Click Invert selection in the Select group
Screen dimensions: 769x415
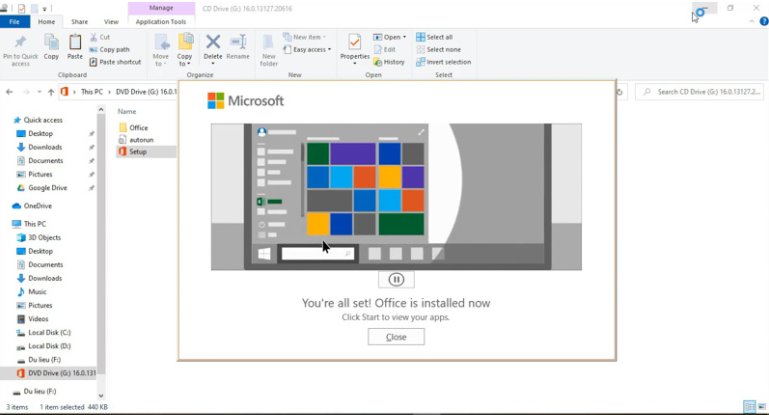point(443,62)
